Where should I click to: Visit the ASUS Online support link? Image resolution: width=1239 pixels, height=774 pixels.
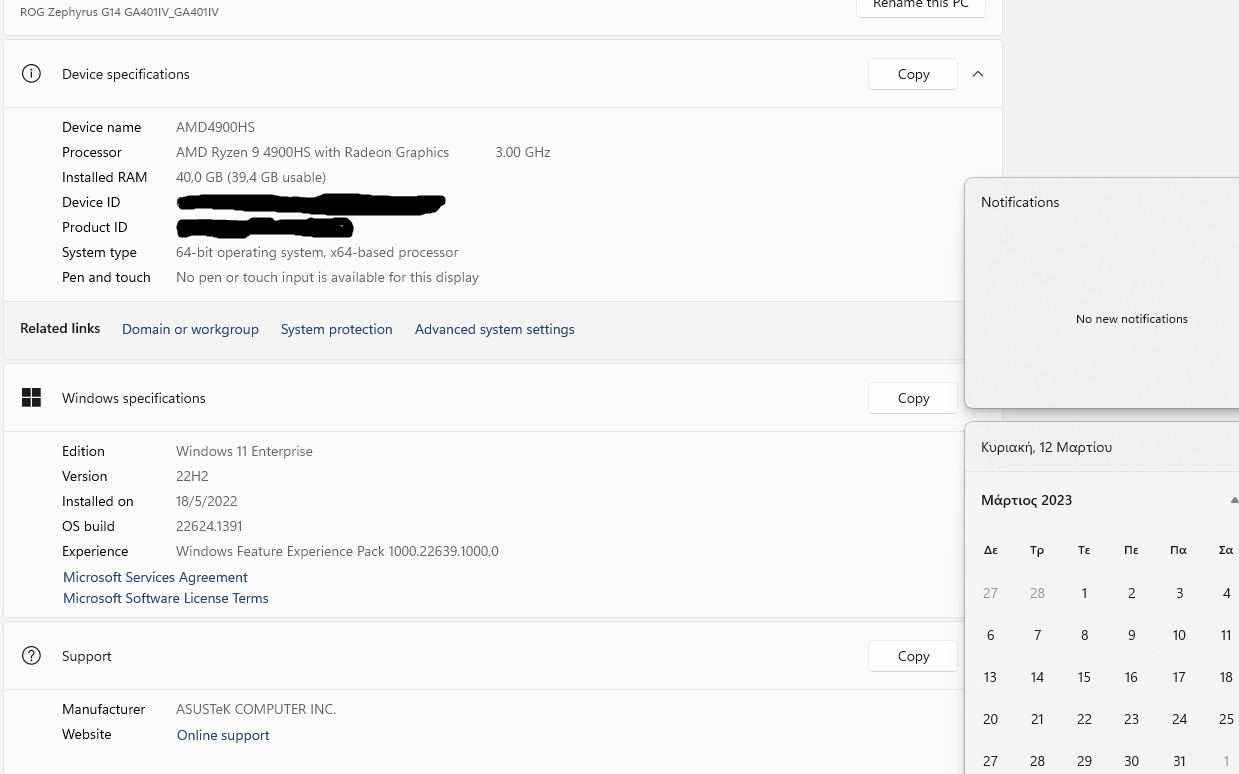pos(223,735)
